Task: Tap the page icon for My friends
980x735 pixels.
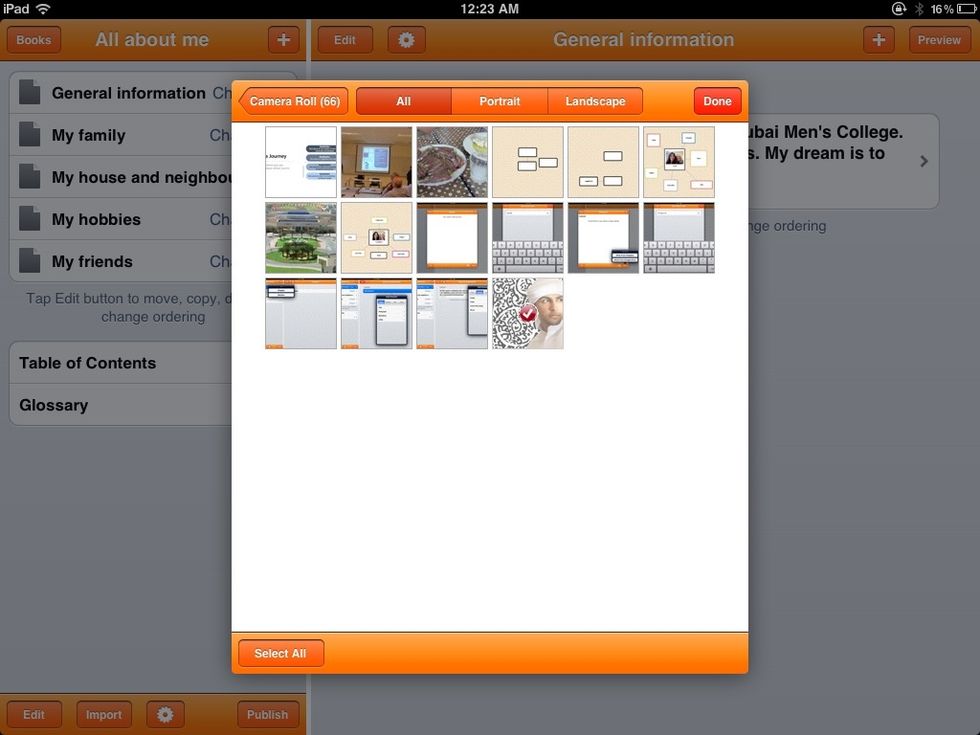Action: click(x=30, y=261)
